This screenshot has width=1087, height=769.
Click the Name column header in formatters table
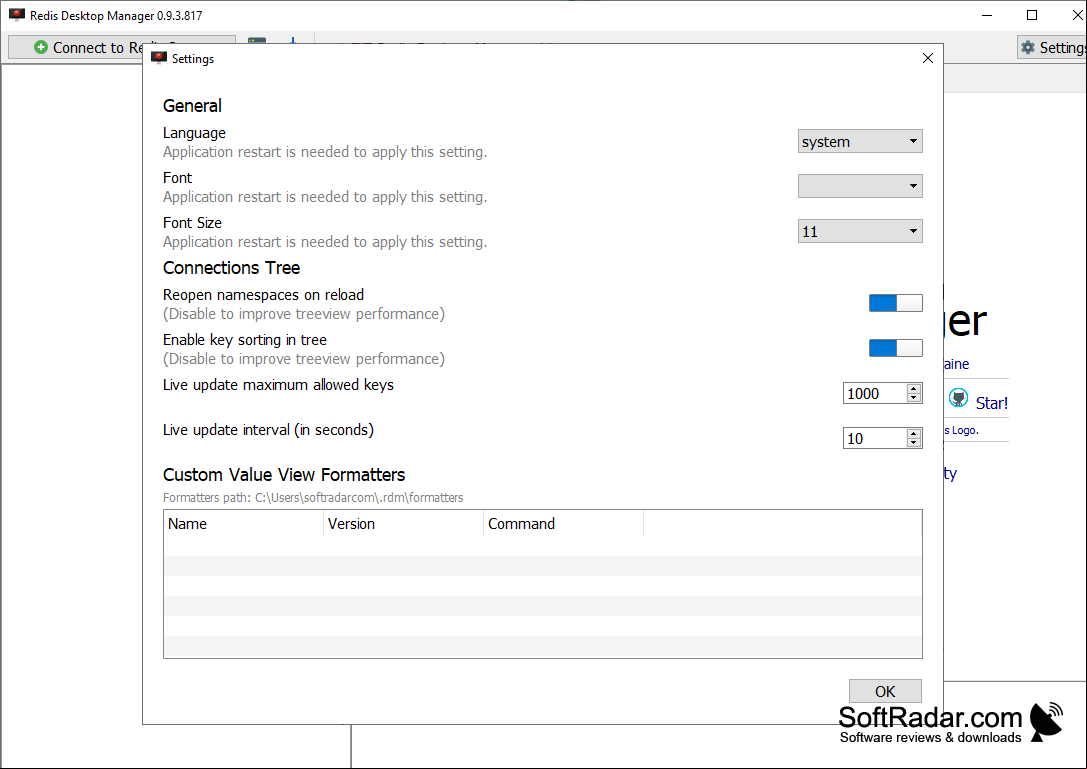coord(243,524)
